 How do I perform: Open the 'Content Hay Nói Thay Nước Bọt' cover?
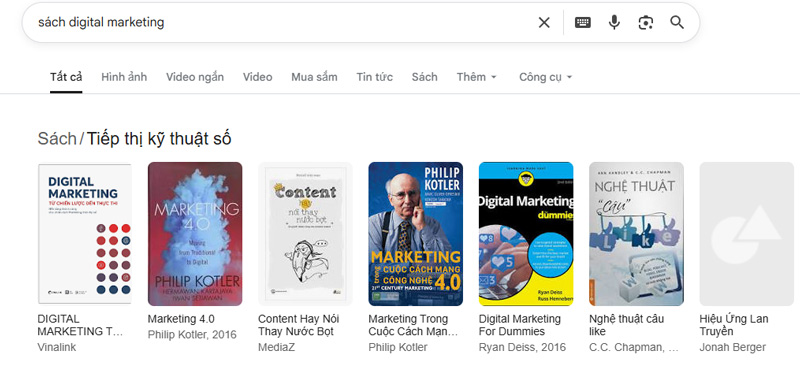click(305, 234)
